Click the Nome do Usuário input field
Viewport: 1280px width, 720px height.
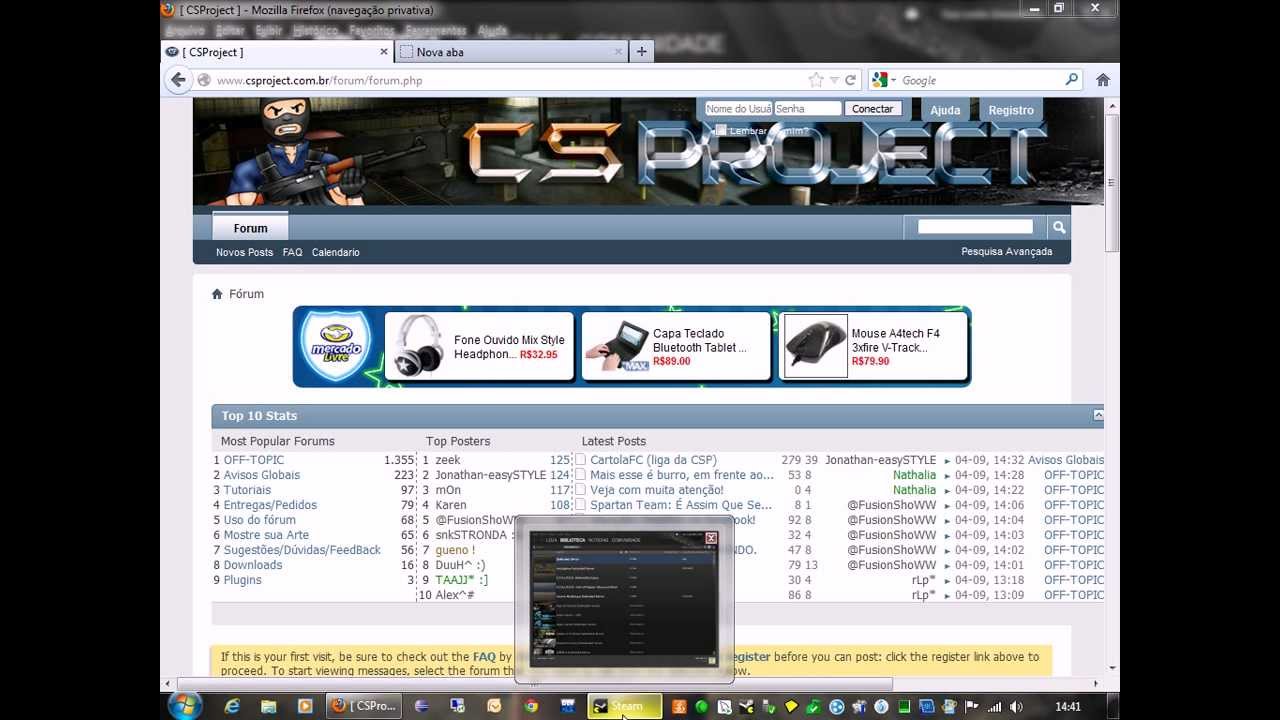(738, 109)
